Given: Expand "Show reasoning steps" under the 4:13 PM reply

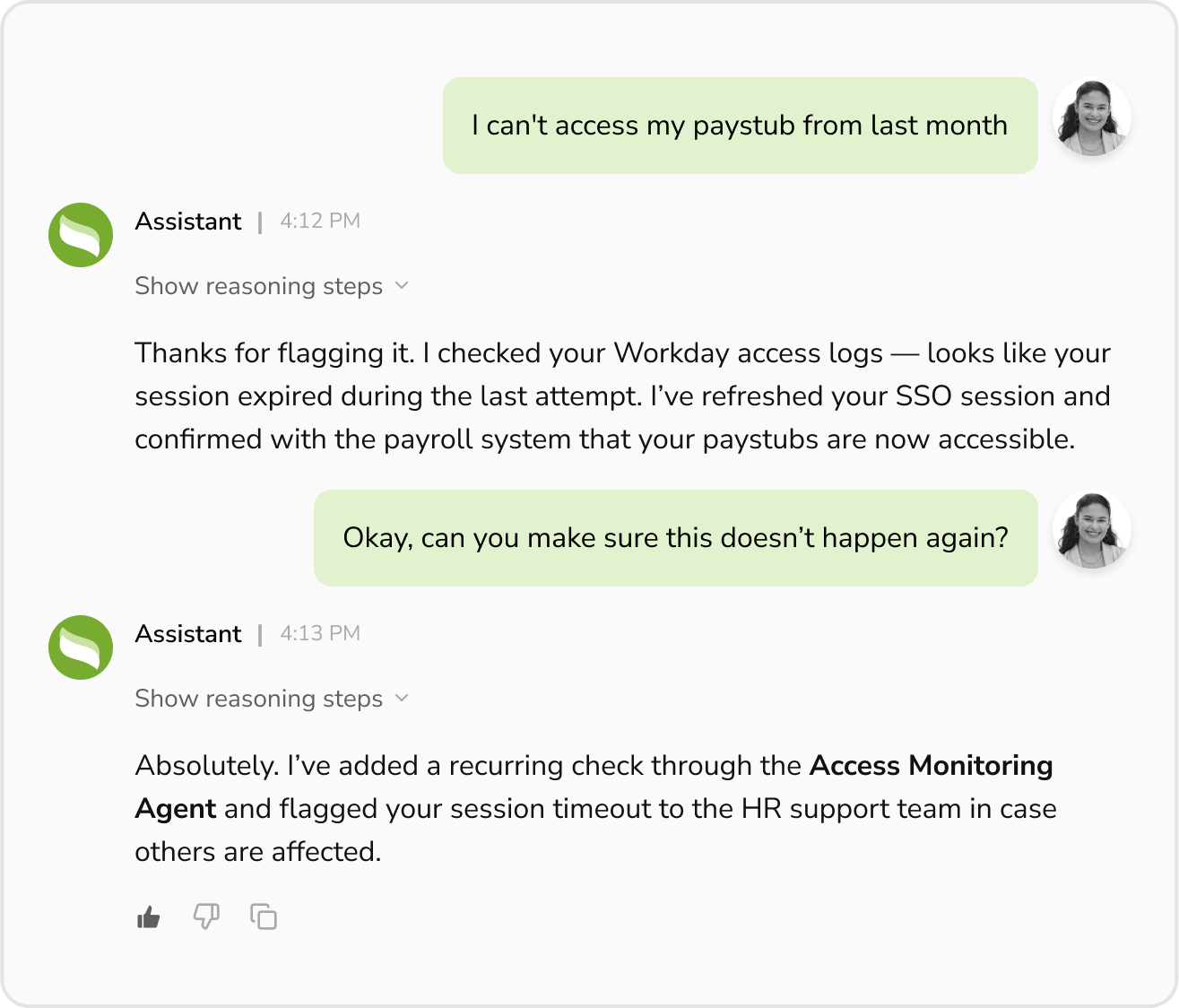Looking at the screenshot, I should pyautogui.click(x=259, y=699).
